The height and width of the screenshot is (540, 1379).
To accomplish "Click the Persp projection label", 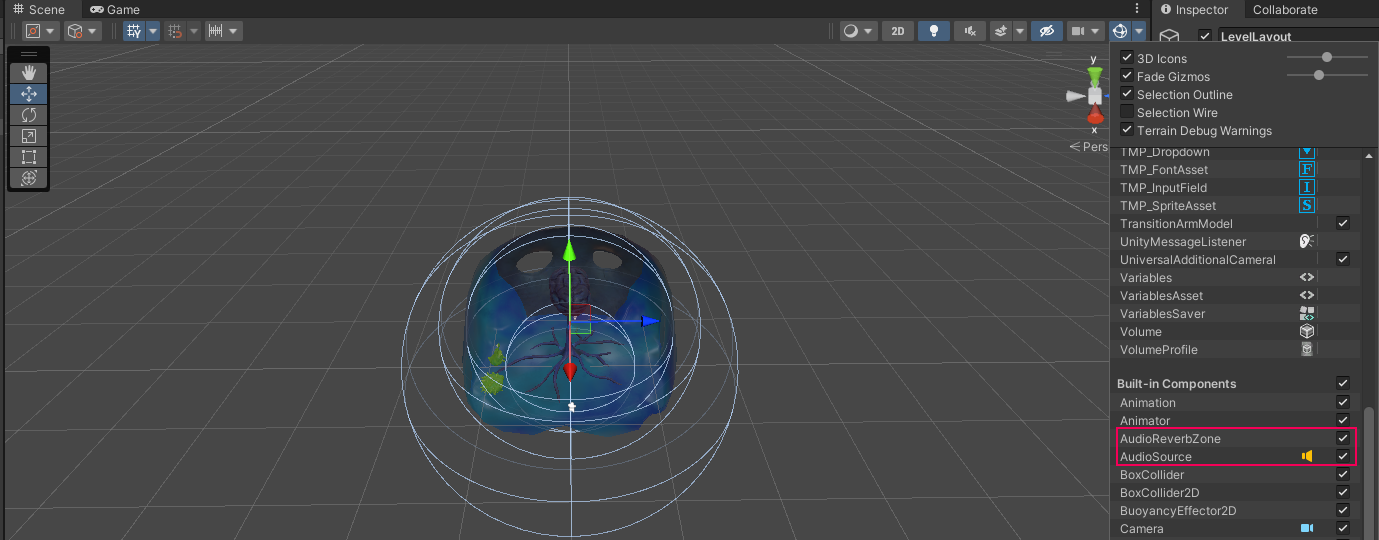I will pos(1092,147).
